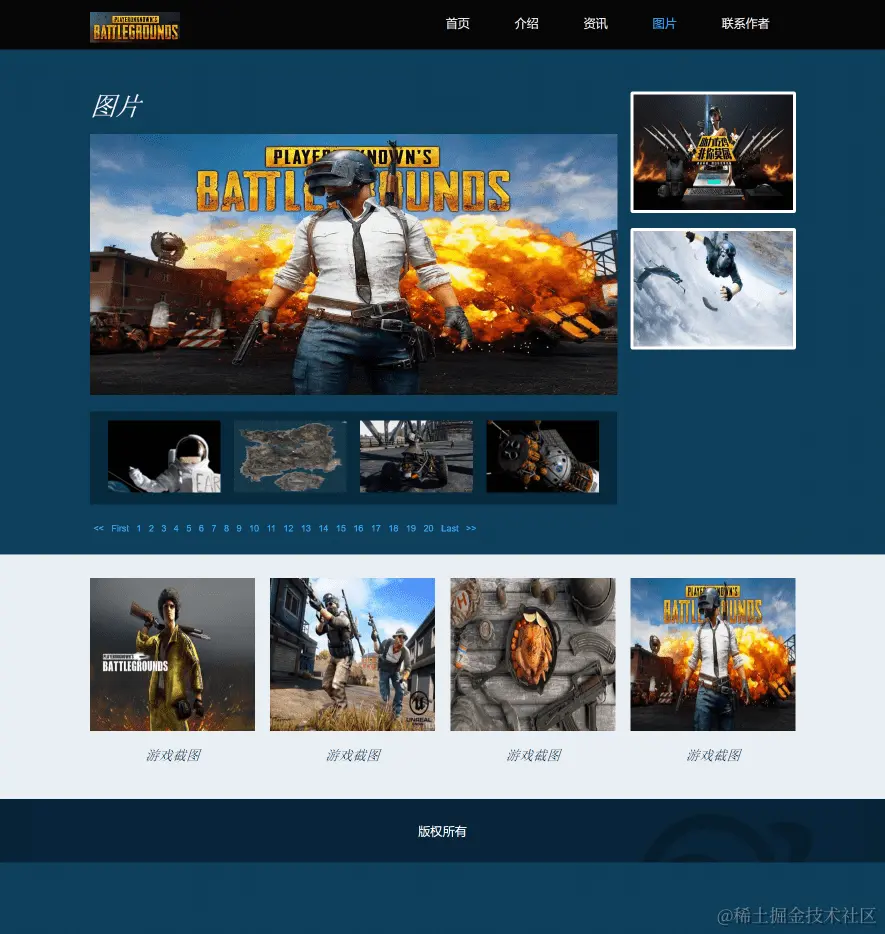
Task: Open the skydiving sidebar image
Action: 713,289
